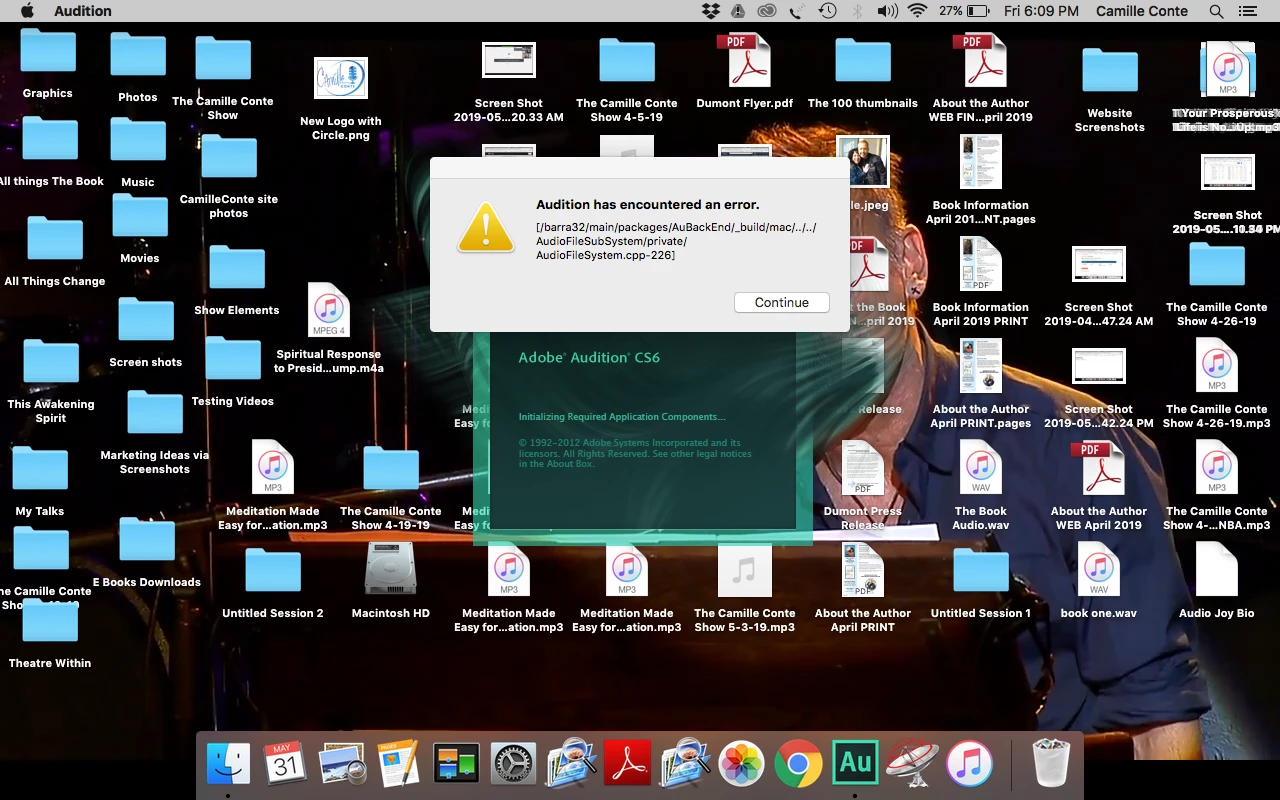The image size is (1280, 800).
Task: Click 'Initializing Required Application Components' splash text
Action: tap(622, 416)
